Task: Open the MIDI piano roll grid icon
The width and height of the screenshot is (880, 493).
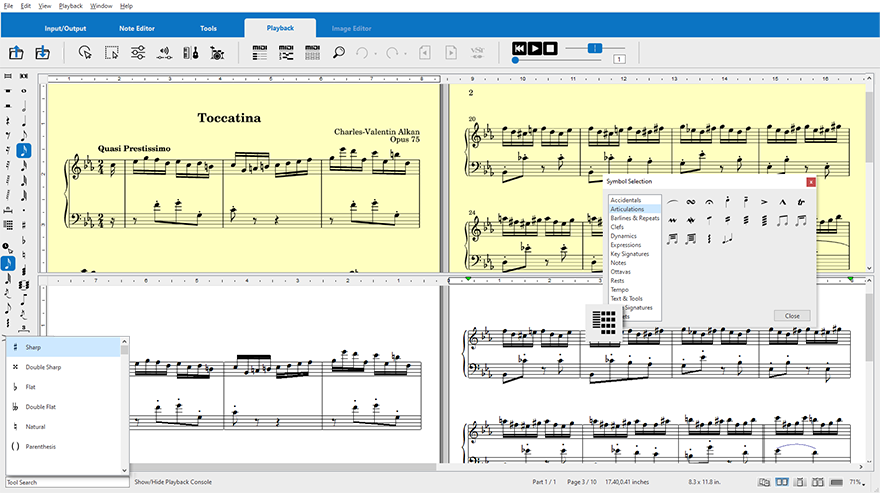Action: click(313, 53)
